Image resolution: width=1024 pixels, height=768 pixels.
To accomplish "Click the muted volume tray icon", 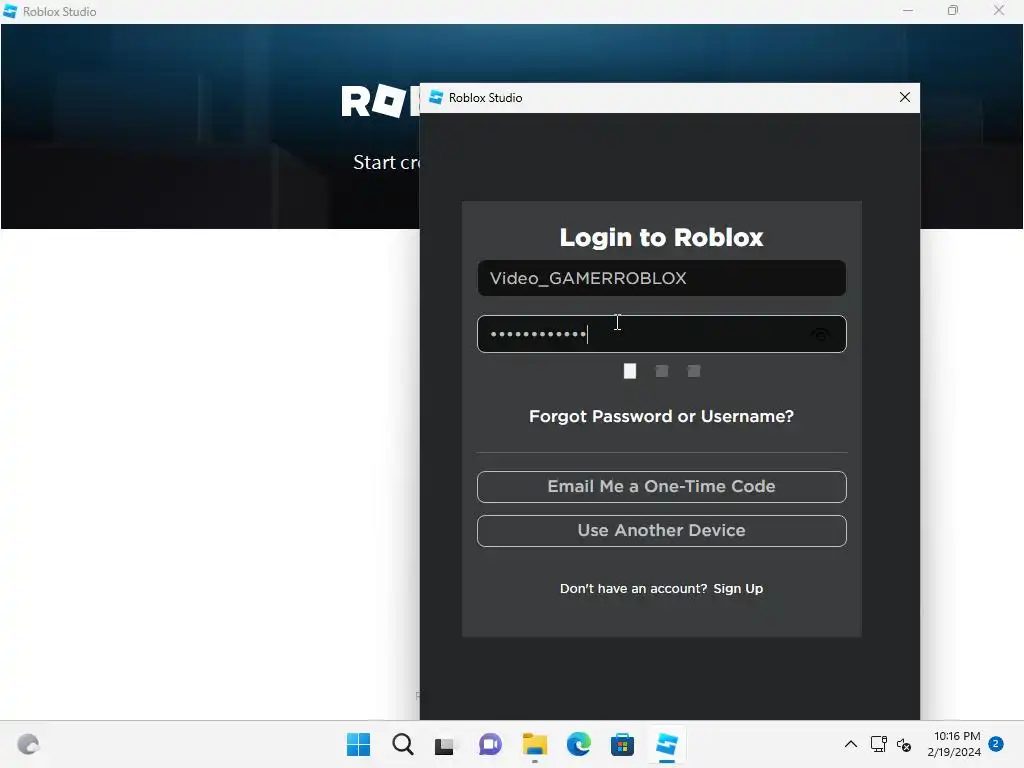I will (x=904, y=744).
